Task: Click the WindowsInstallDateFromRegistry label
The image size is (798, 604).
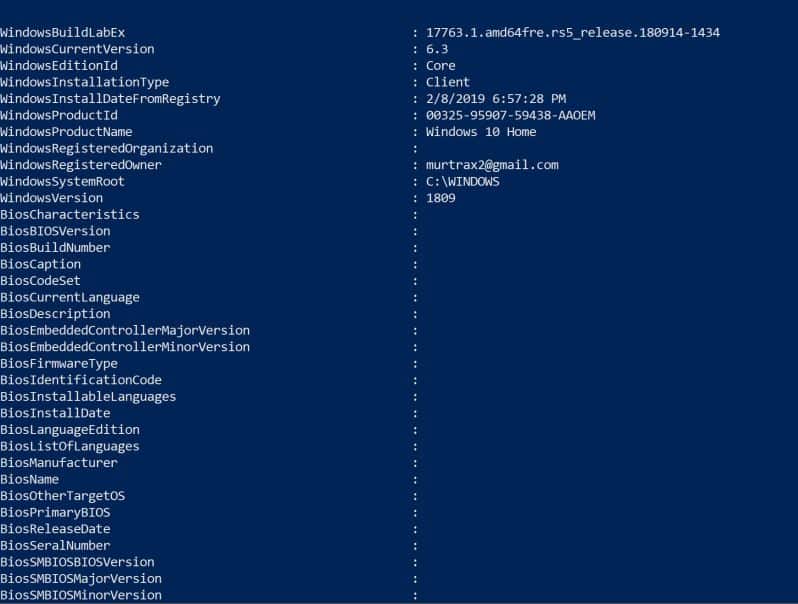Action: click(x=110, y=99)
